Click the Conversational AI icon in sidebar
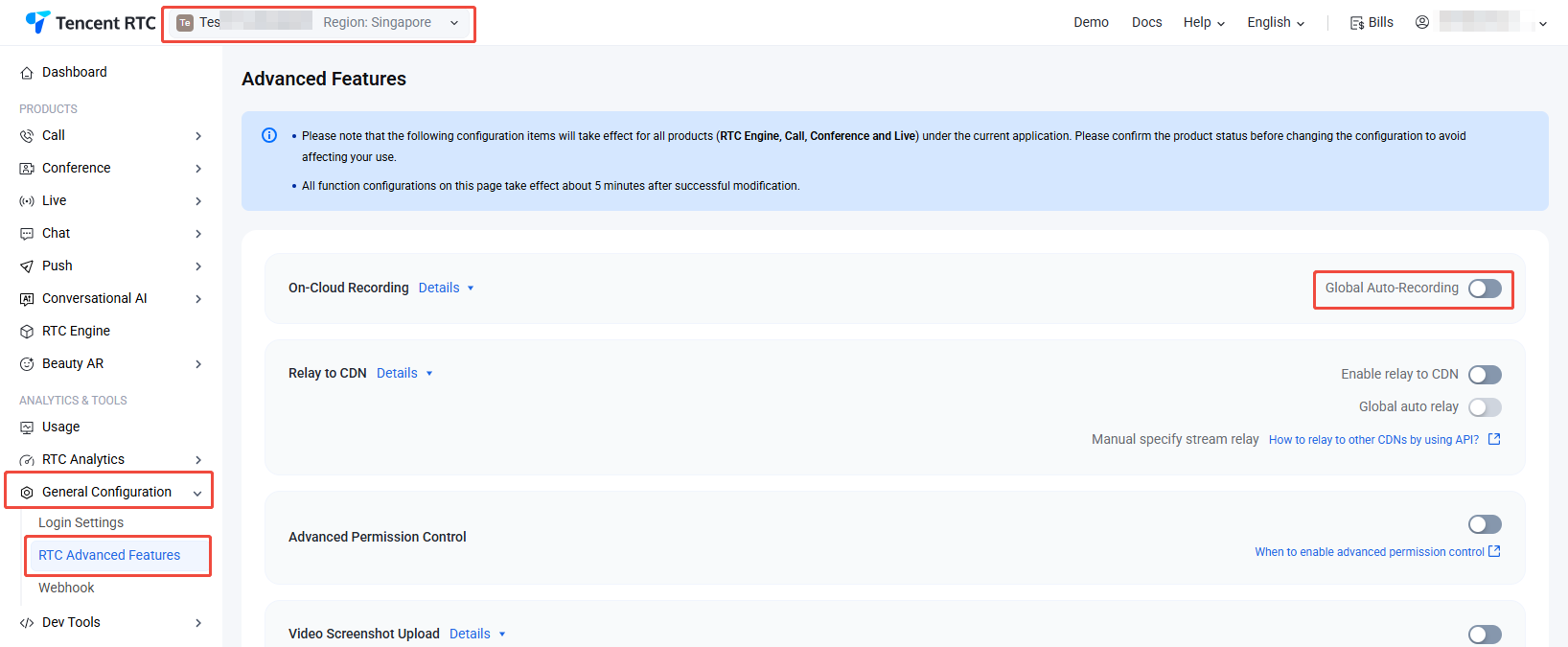This screenshot has width=1568, height=647. tap(27, 299)
